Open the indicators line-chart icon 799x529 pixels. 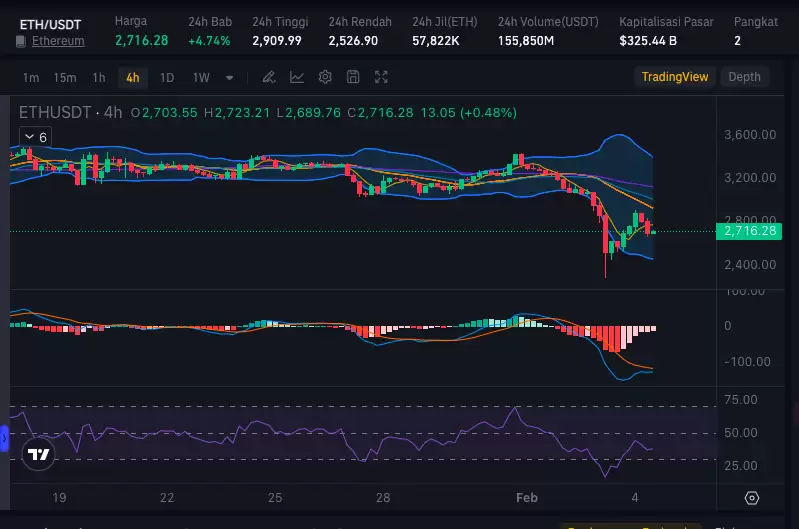click(297, 77)
